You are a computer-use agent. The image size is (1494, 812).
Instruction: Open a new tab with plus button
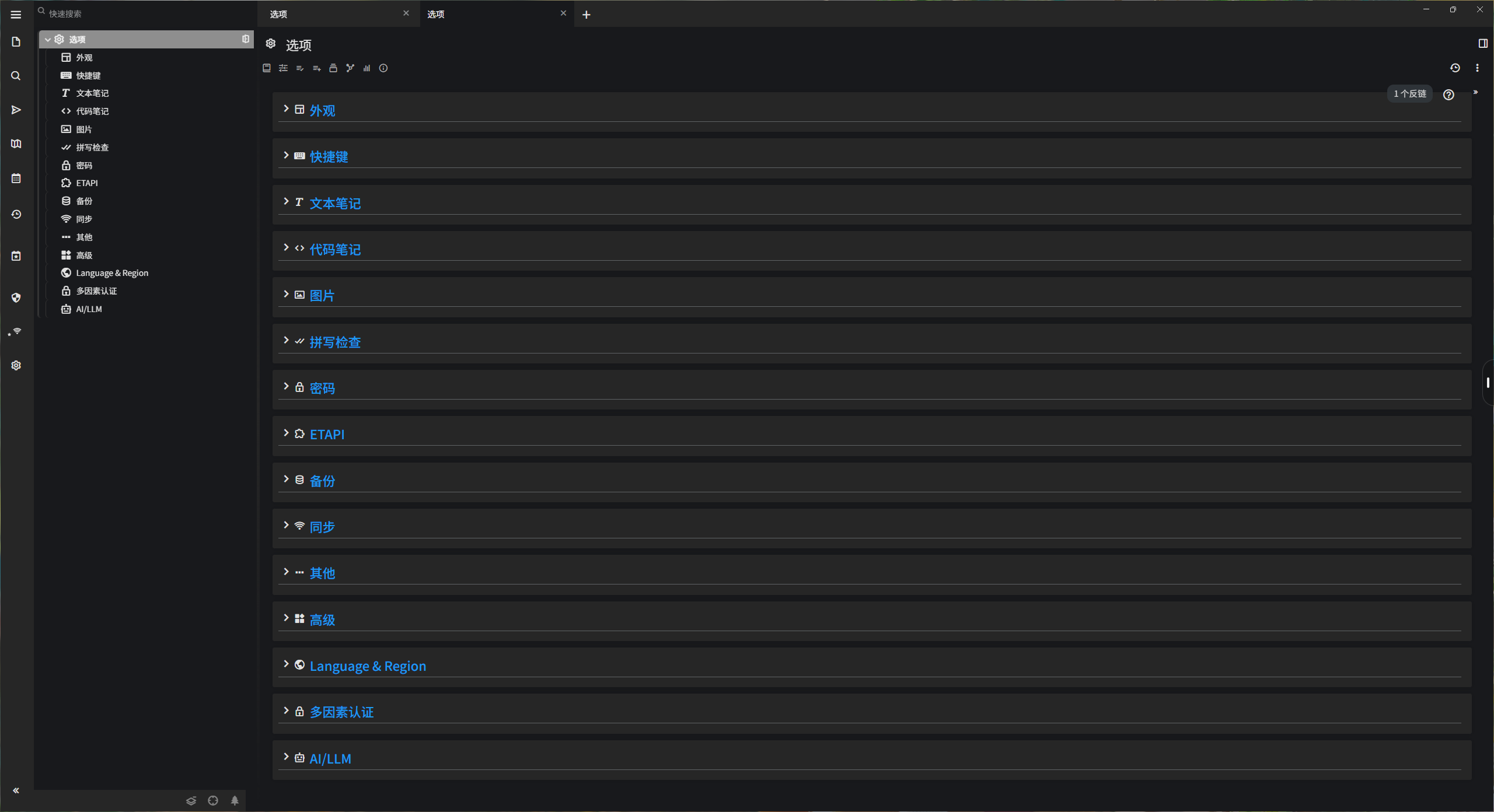pyautogui.click(x=587, y=15)
